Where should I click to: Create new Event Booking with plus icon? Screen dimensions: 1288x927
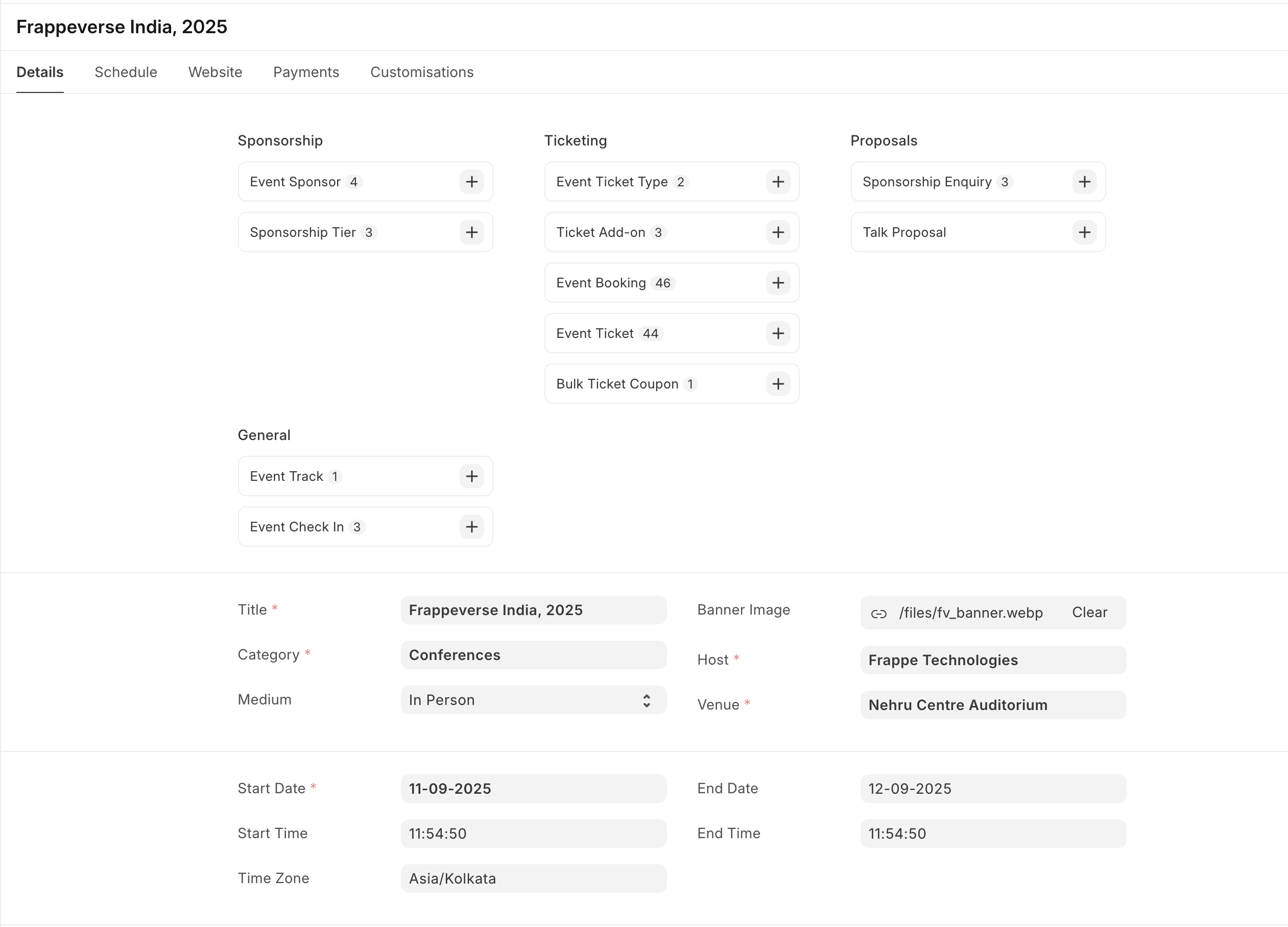[777, 283]
